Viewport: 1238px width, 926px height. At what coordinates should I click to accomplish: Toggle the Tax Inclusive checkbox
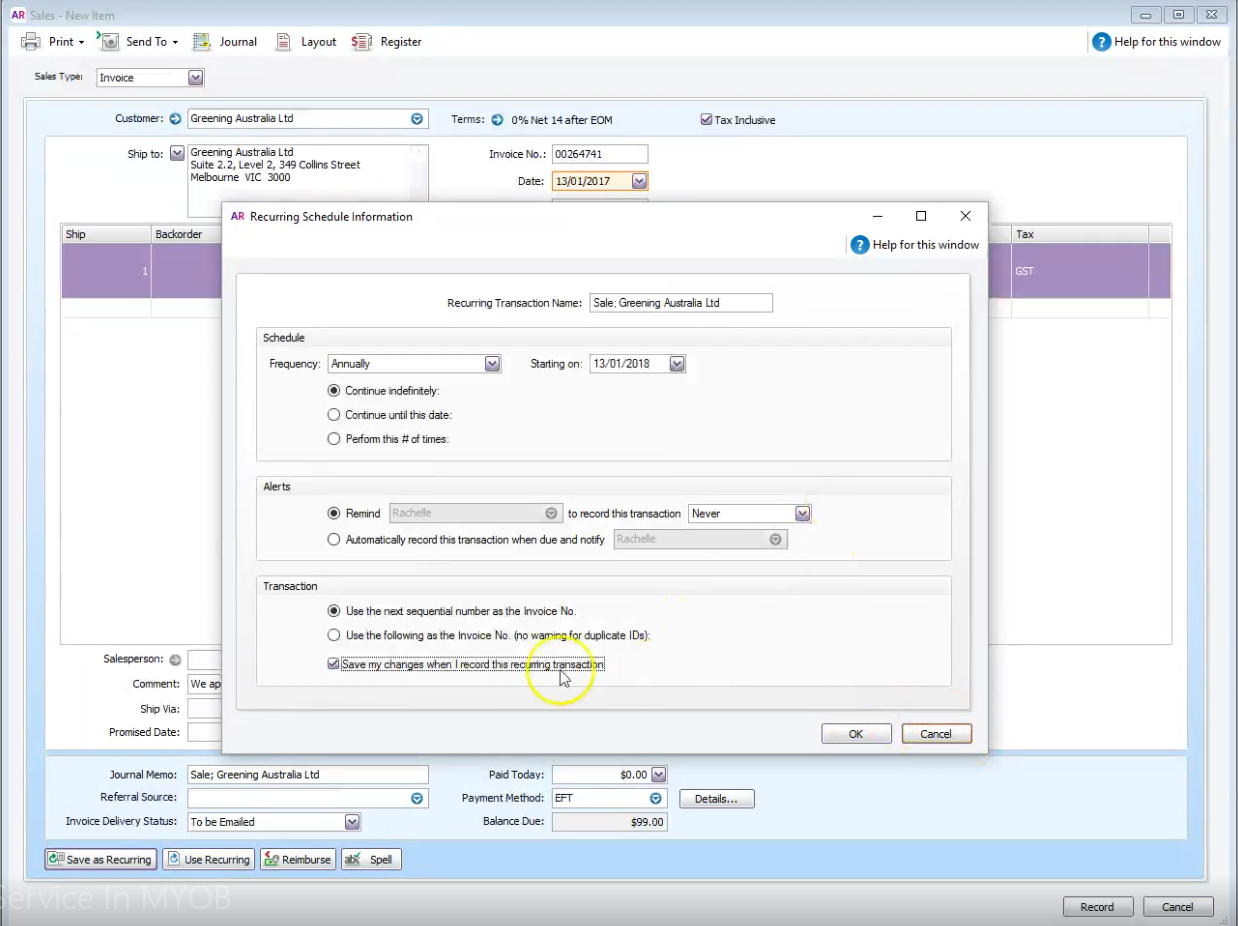click(707, 120)
